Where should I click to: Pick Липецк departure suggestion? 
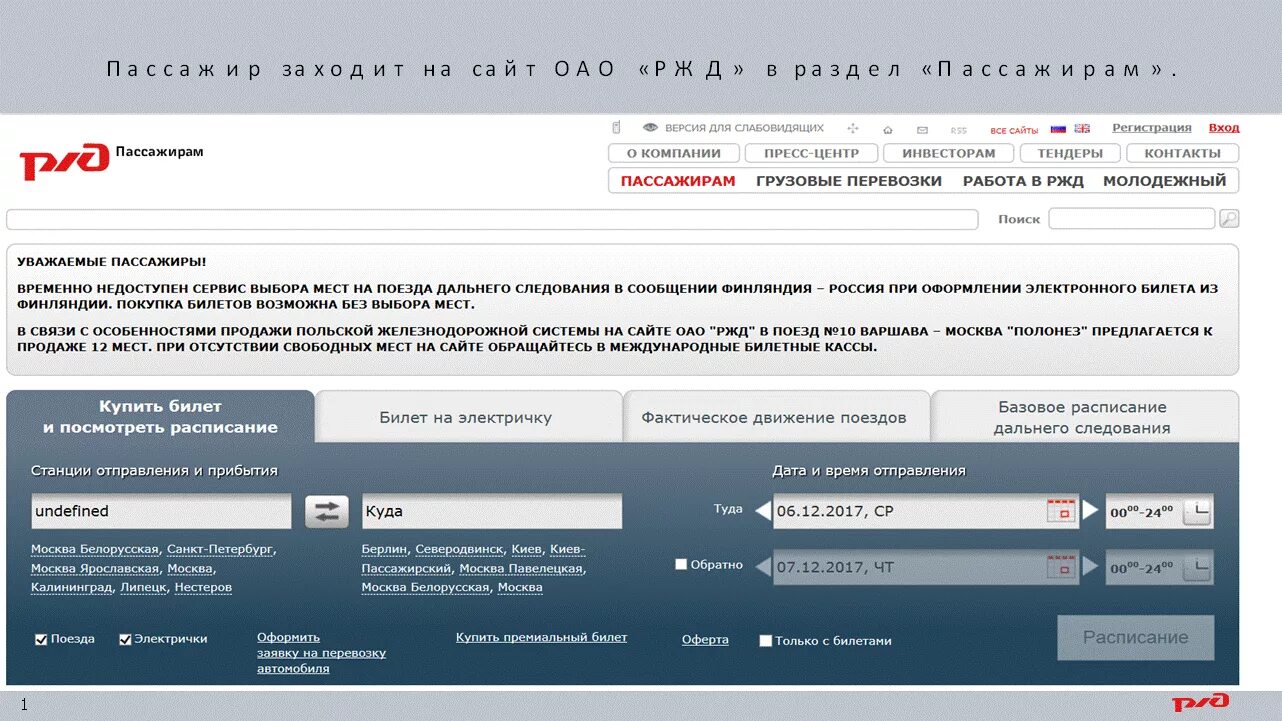pyautogui.click(x=143, y=587)
